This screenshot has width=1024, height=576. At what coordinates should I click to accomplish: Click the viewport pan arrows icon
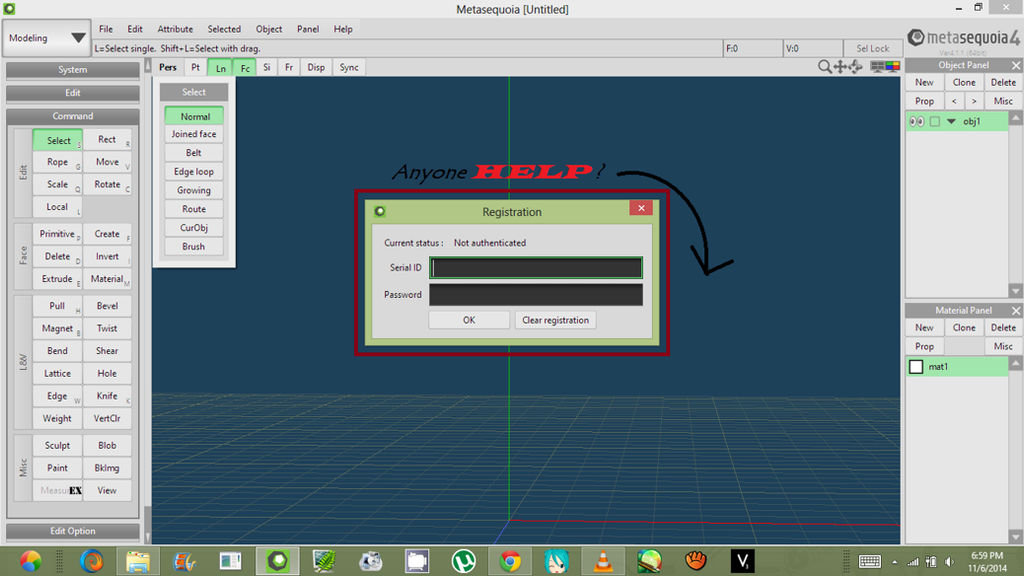click(x=841, y=67)
